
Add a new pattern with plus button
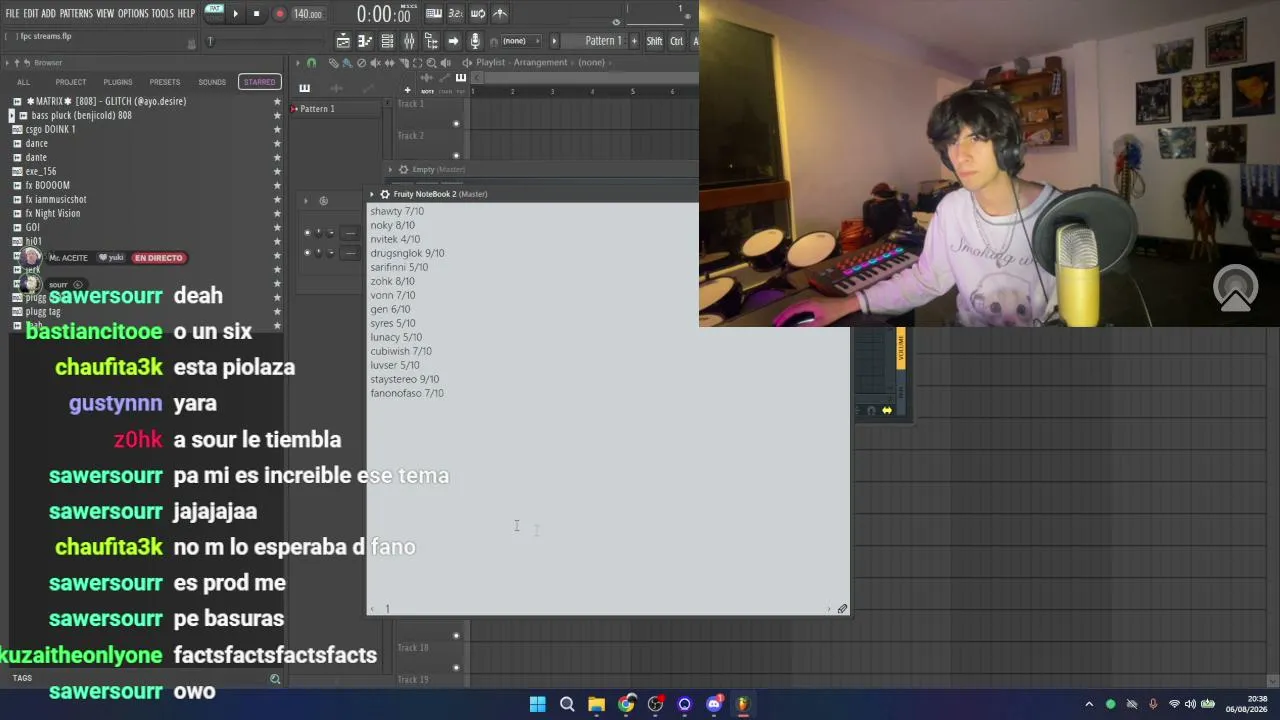coord(634,41)
